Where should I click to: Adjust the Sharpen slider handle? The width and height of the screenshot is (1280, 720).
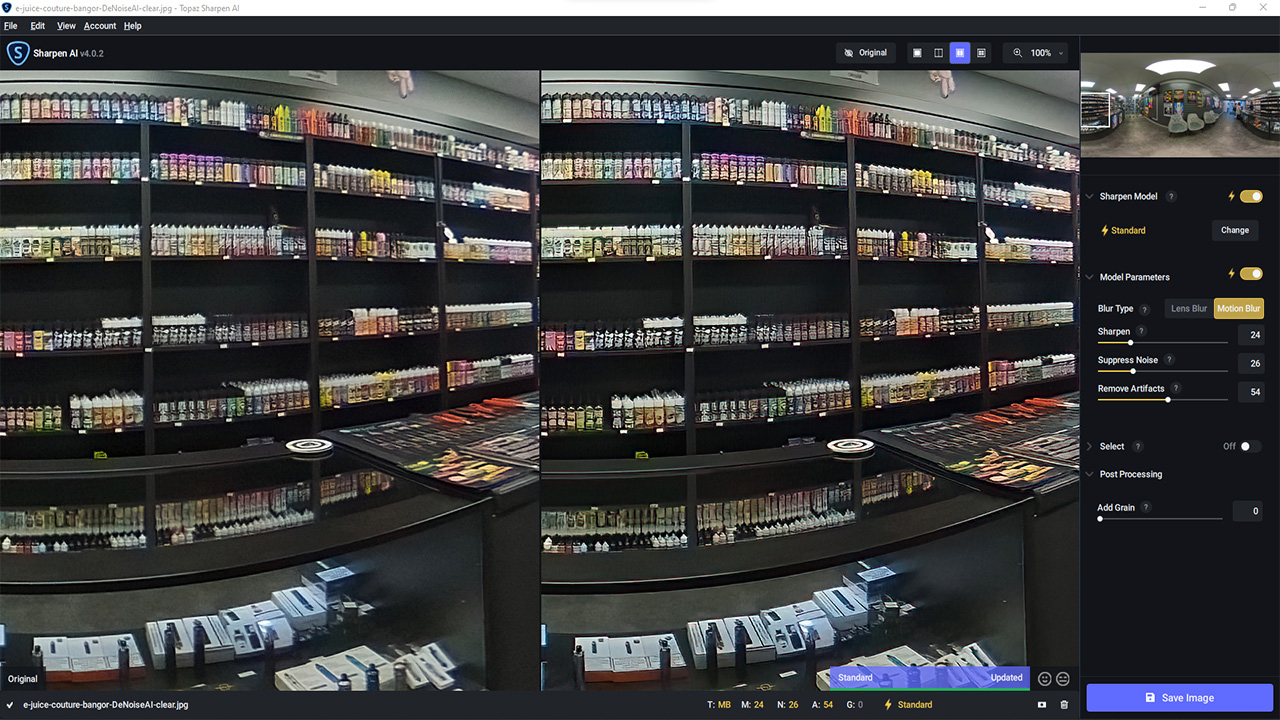pyautogui.click(x=1131, y=343)
